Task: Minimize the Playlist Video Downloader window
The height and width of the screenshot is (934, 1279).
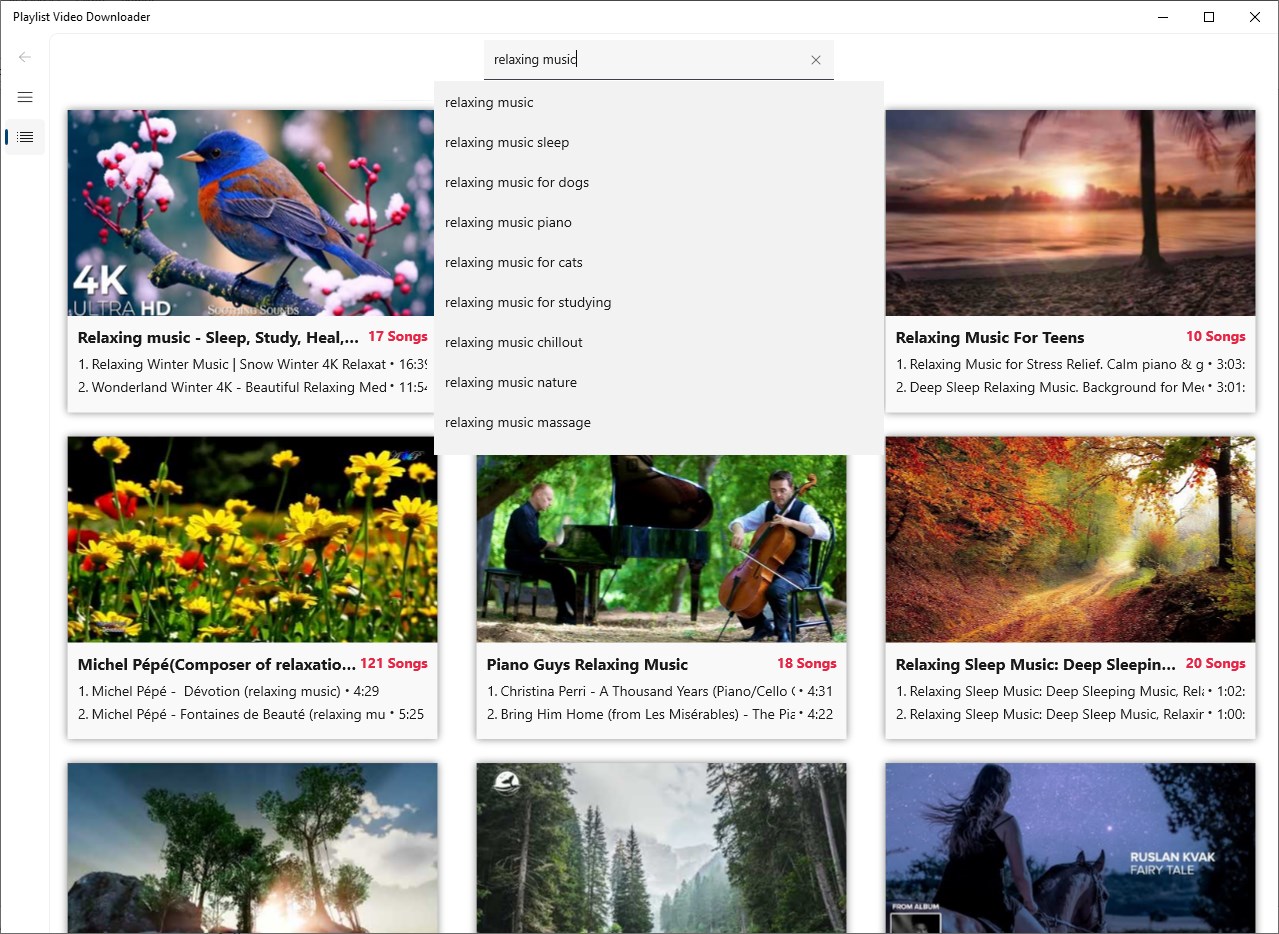Action: pyautogui.click(x=1163, y=17)
